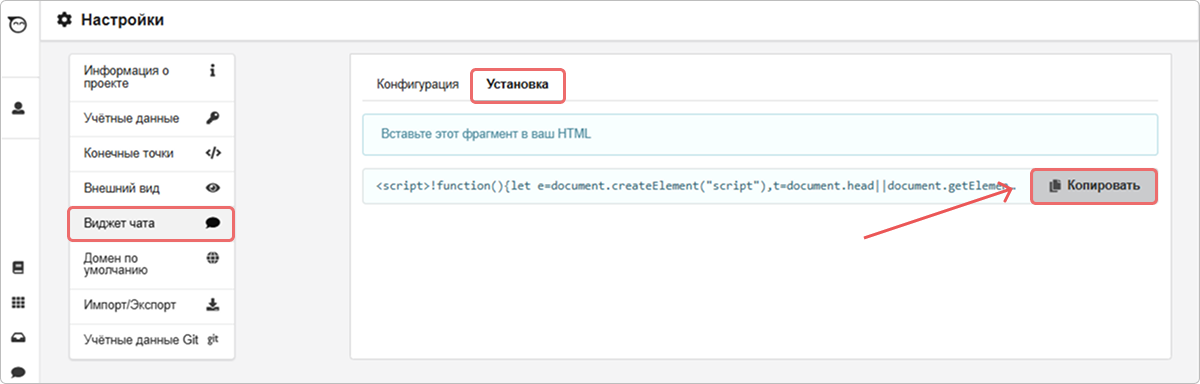The height and width of the screenshot is (384, 1200).
Task: Open Внешний вид settings section
Action: tap(152, 188)
